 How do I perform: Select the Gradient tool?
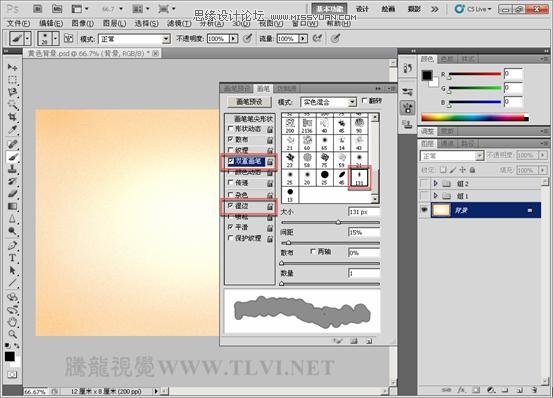12,207
